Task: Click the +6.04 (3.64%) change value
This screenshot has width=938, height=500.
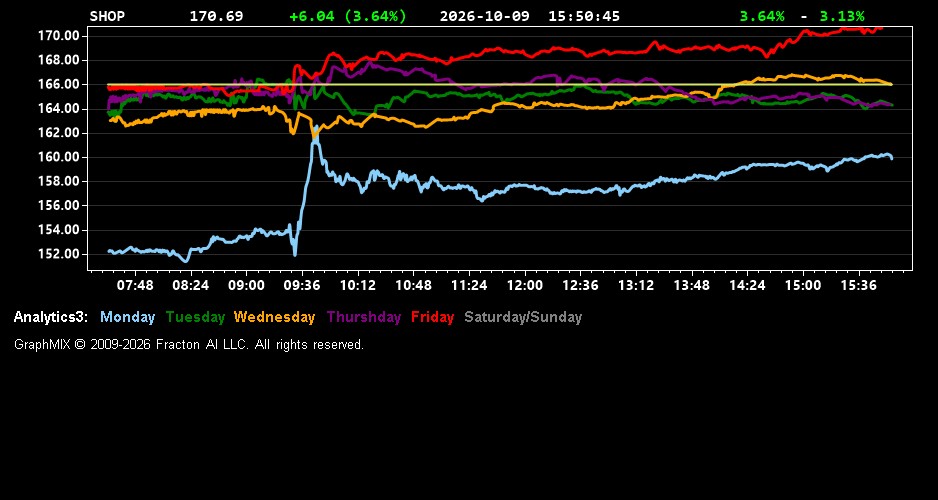Action: (x=348, y=16)
